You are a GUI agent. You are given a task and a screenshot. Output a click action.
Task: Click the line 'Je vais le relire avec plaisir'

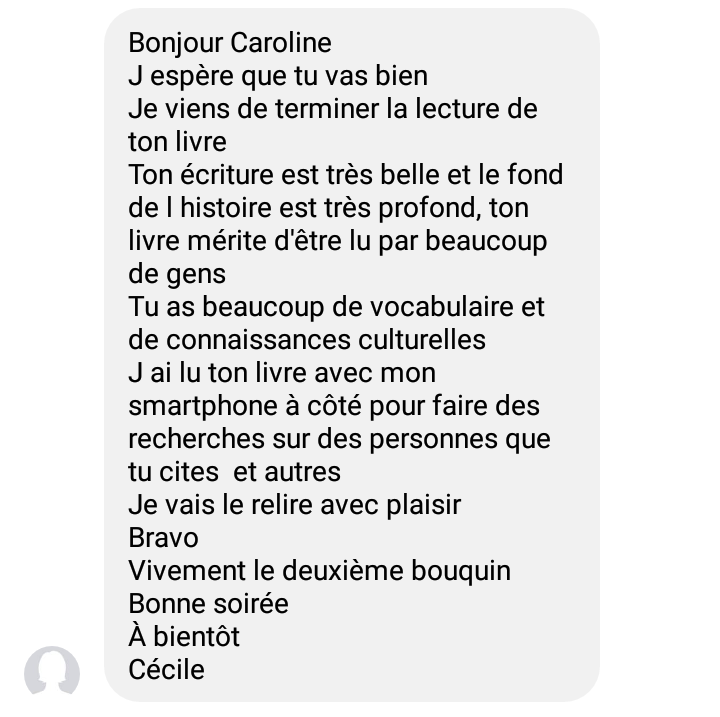(294, 505)
